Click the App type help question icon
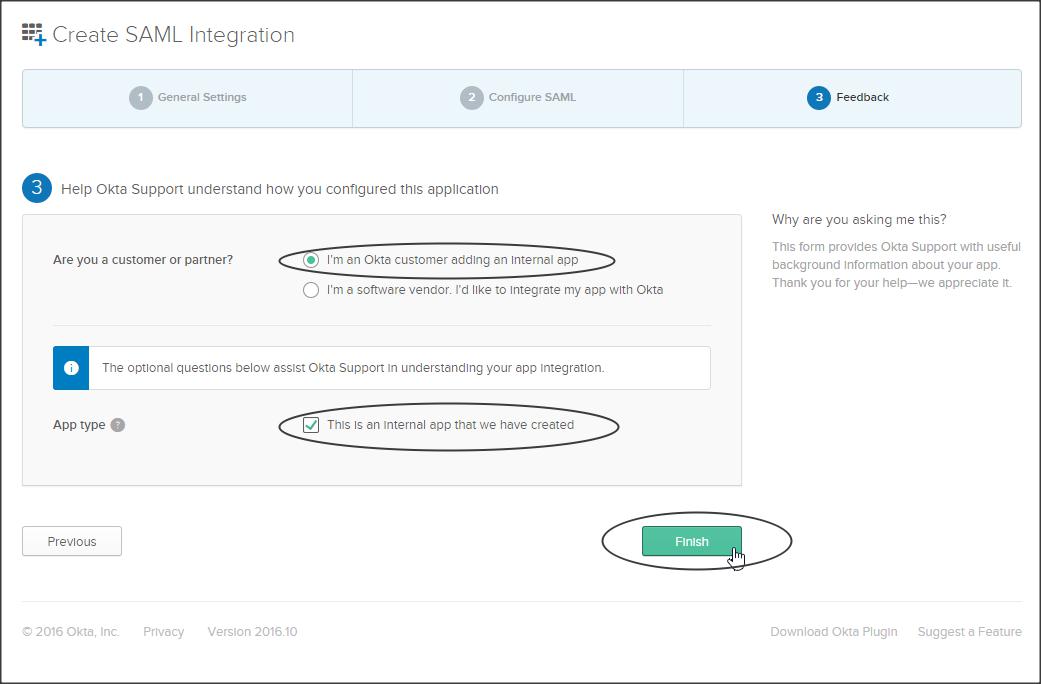 117,425
